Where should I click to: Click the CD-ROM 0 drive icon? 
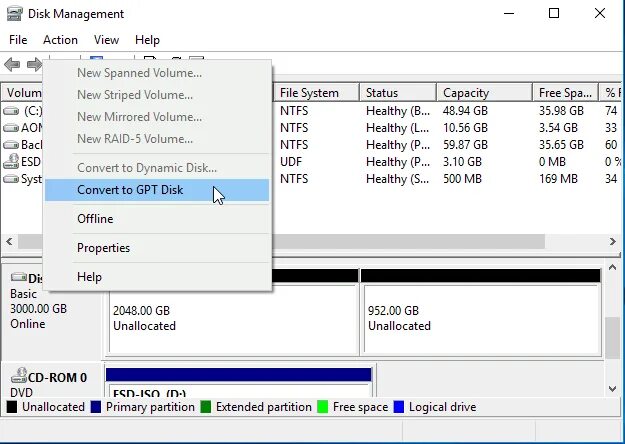click(19, 375)
